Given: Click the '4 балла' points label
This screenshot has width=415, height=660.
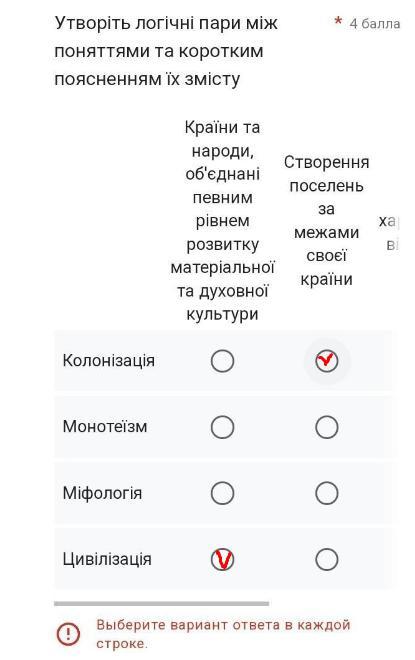Looking at the screenshot, I should pos(375,24).
